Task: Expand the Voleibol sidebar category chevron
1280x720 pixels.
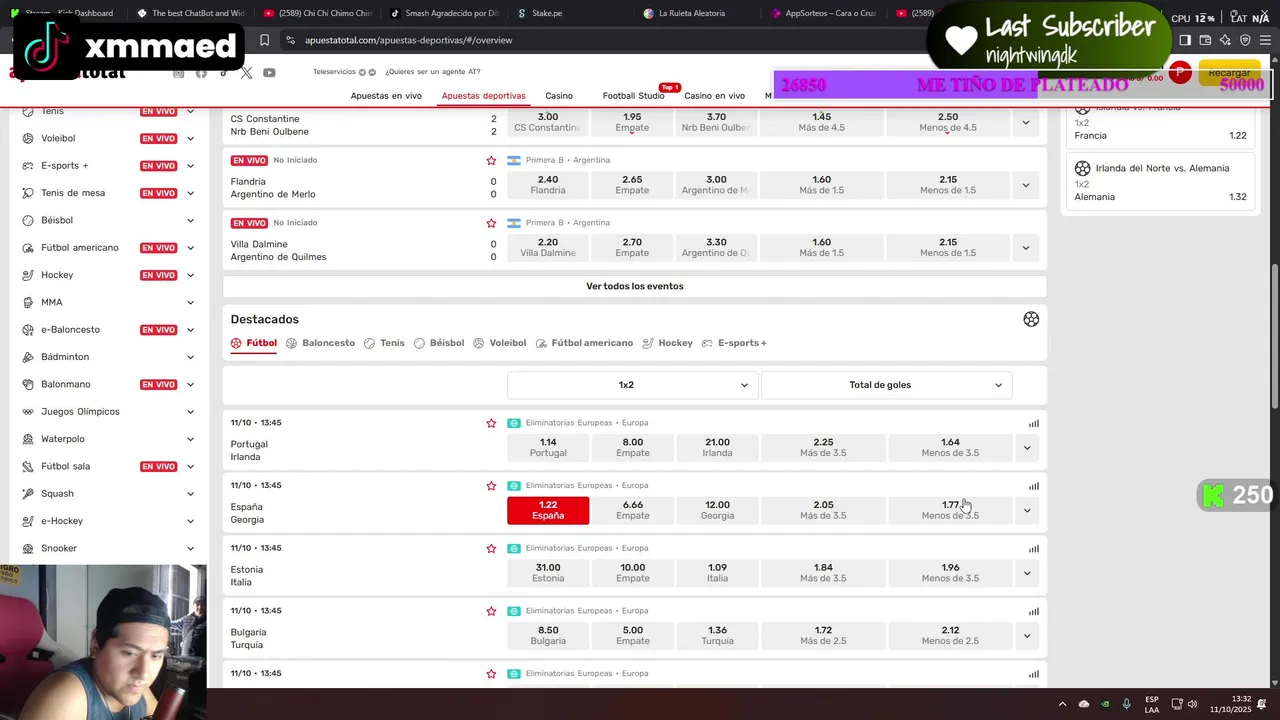Action: point(190,138)
